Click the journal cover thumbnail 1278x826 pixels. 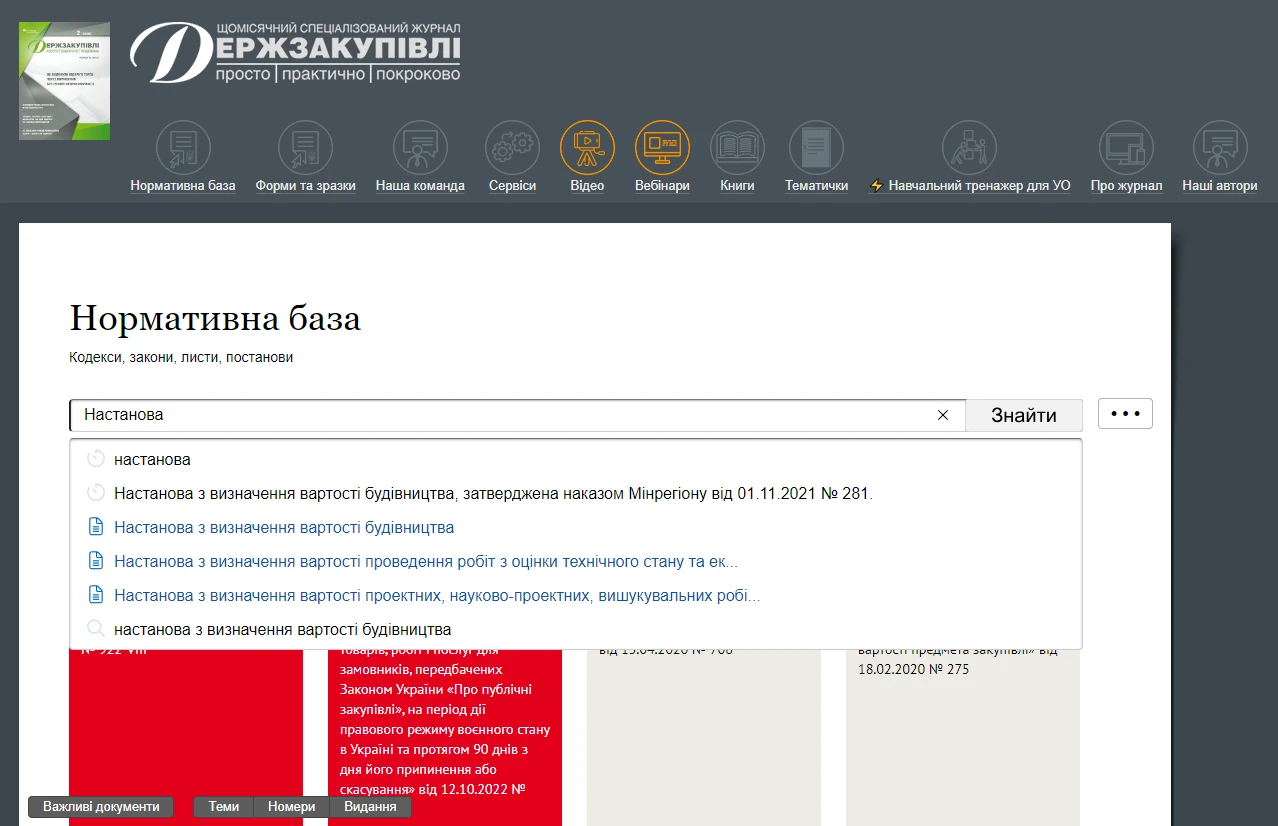66,80
